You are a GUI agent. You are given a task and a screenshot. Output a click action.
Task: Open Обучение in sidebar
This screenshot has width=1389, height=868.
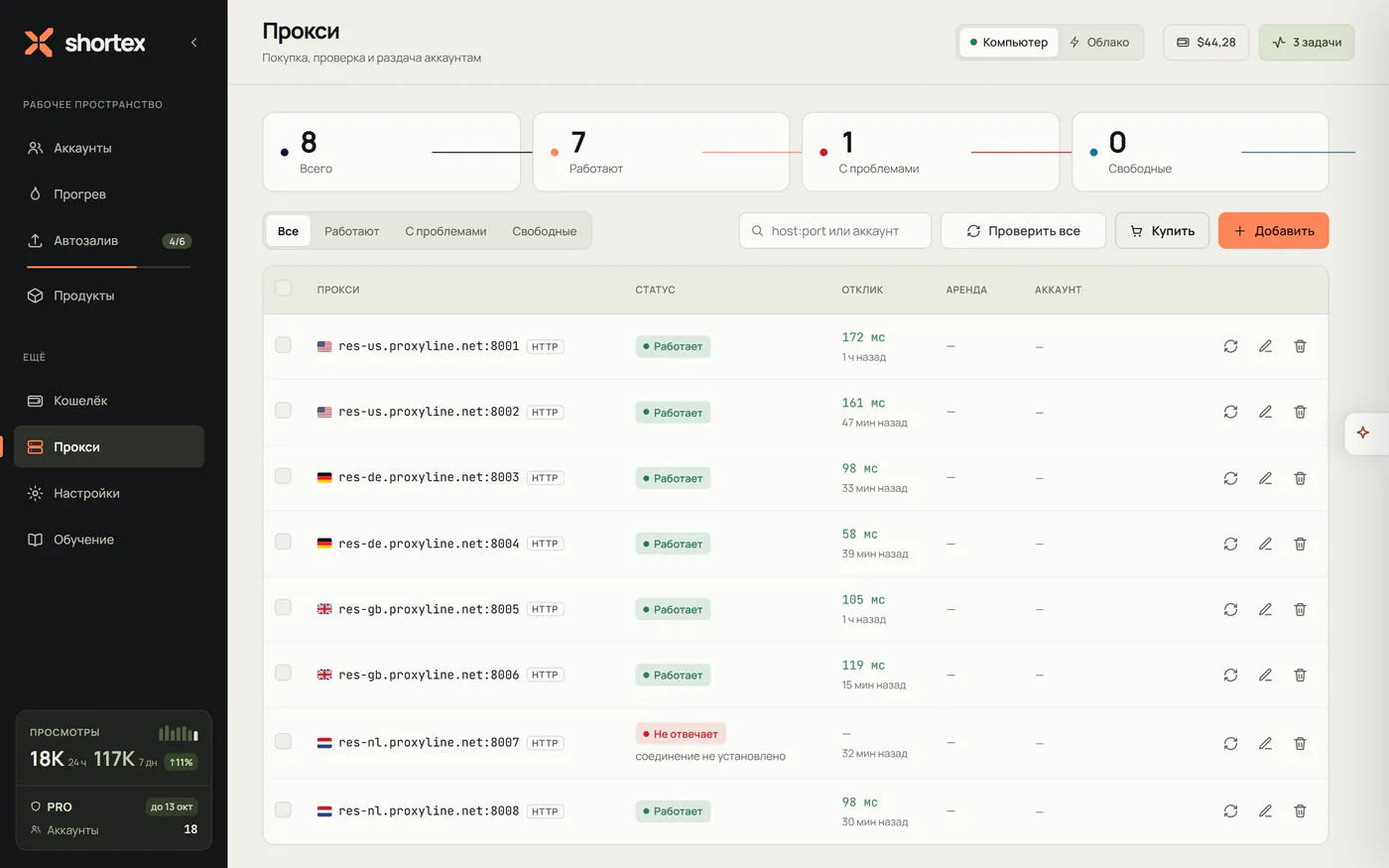109,540
